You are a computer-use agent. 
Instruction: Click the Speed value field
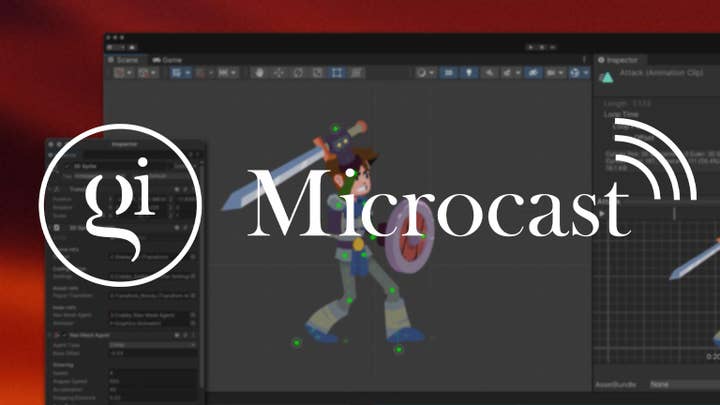153,373
